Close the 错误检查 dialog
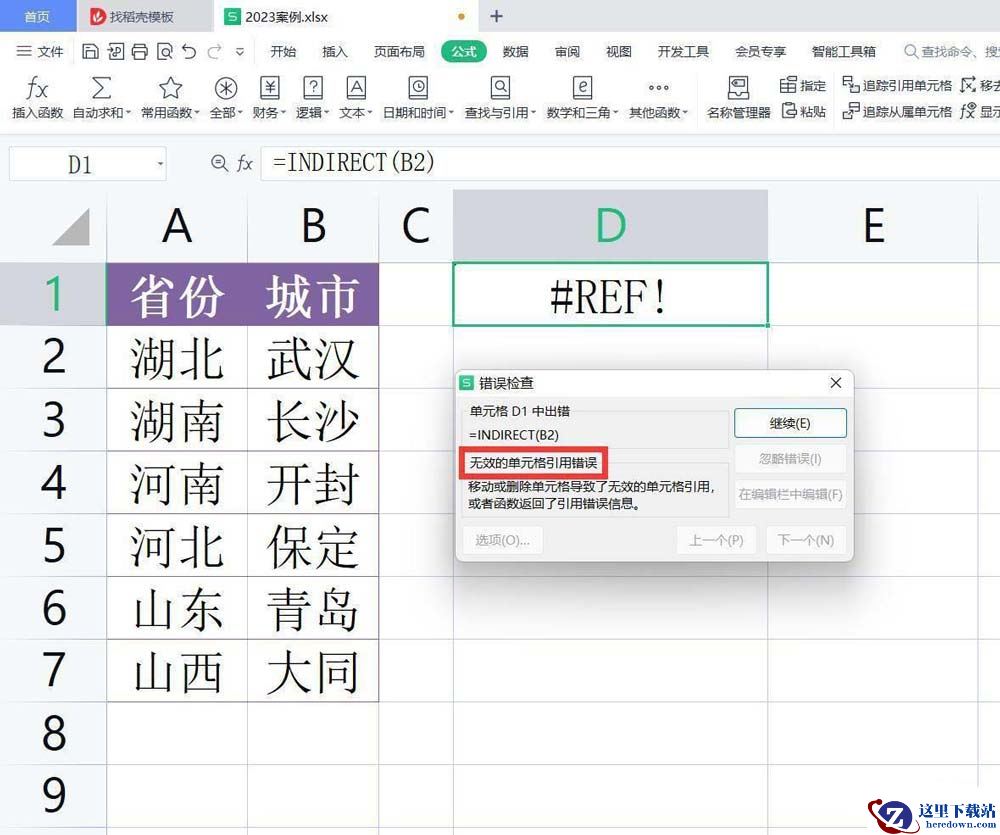This screenshot has width=1000, height=835. coord(835,383)
